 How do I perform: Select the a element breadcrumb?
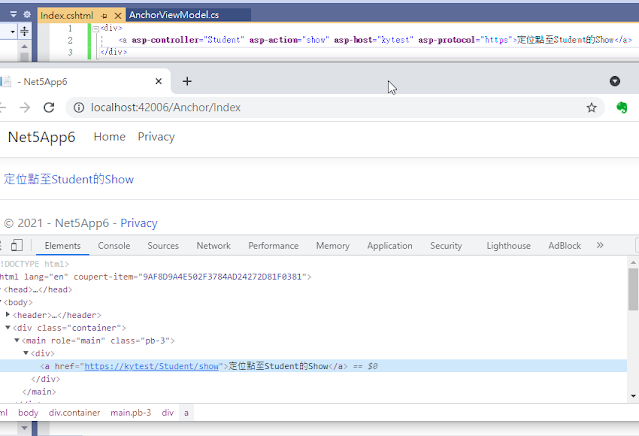(x=186, y=413)
